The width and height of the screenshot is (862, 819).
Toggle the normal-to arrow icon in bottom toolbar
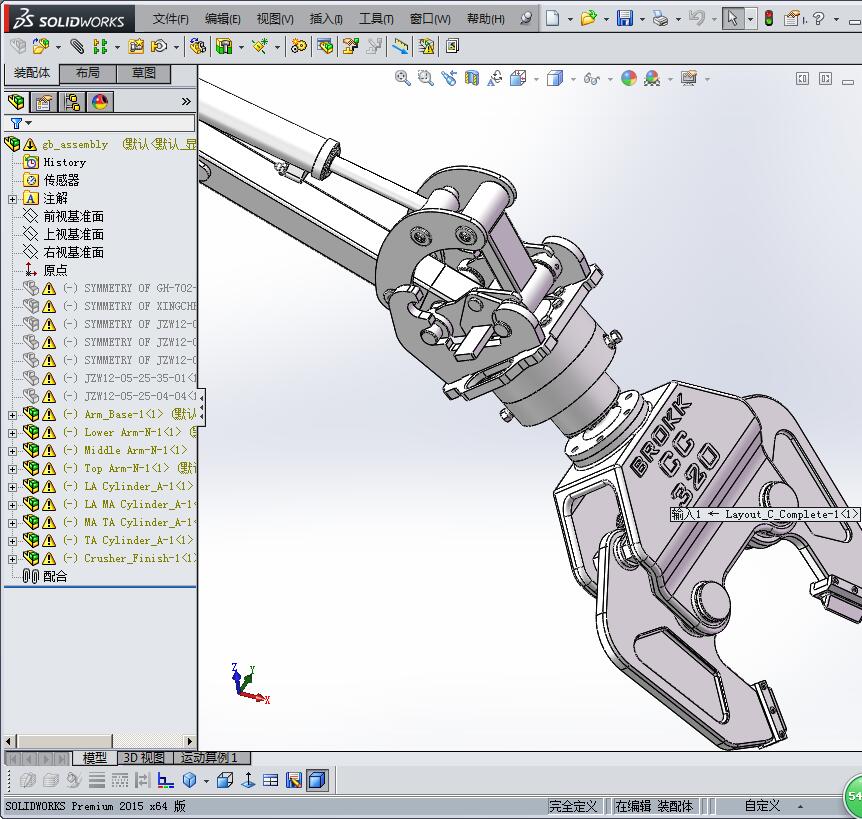[x=248, y=780]
